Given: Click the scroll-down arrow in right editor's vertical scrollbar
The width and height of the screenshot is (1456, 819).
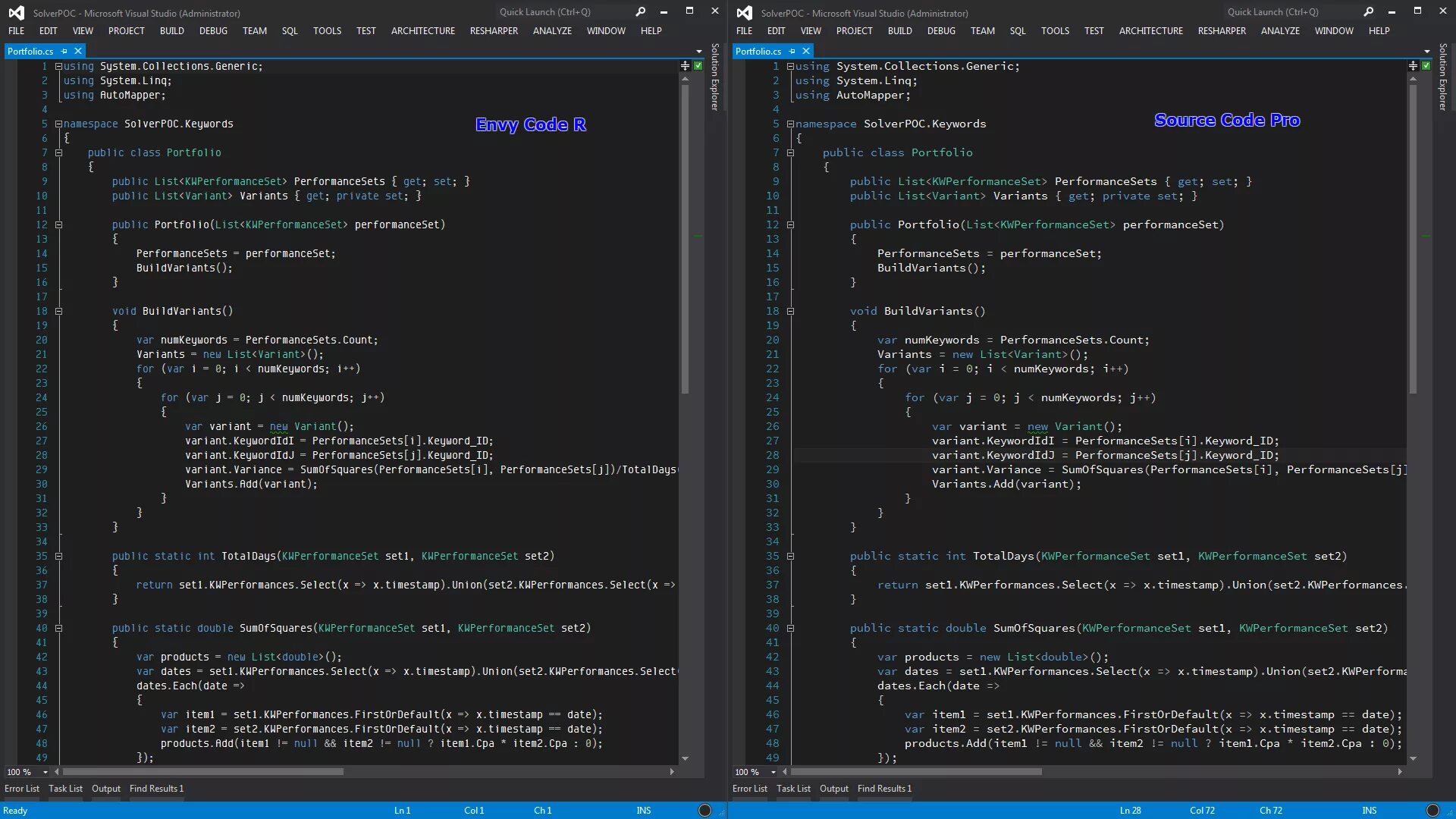Looking at the screenshot, I should click(1413, 758).
